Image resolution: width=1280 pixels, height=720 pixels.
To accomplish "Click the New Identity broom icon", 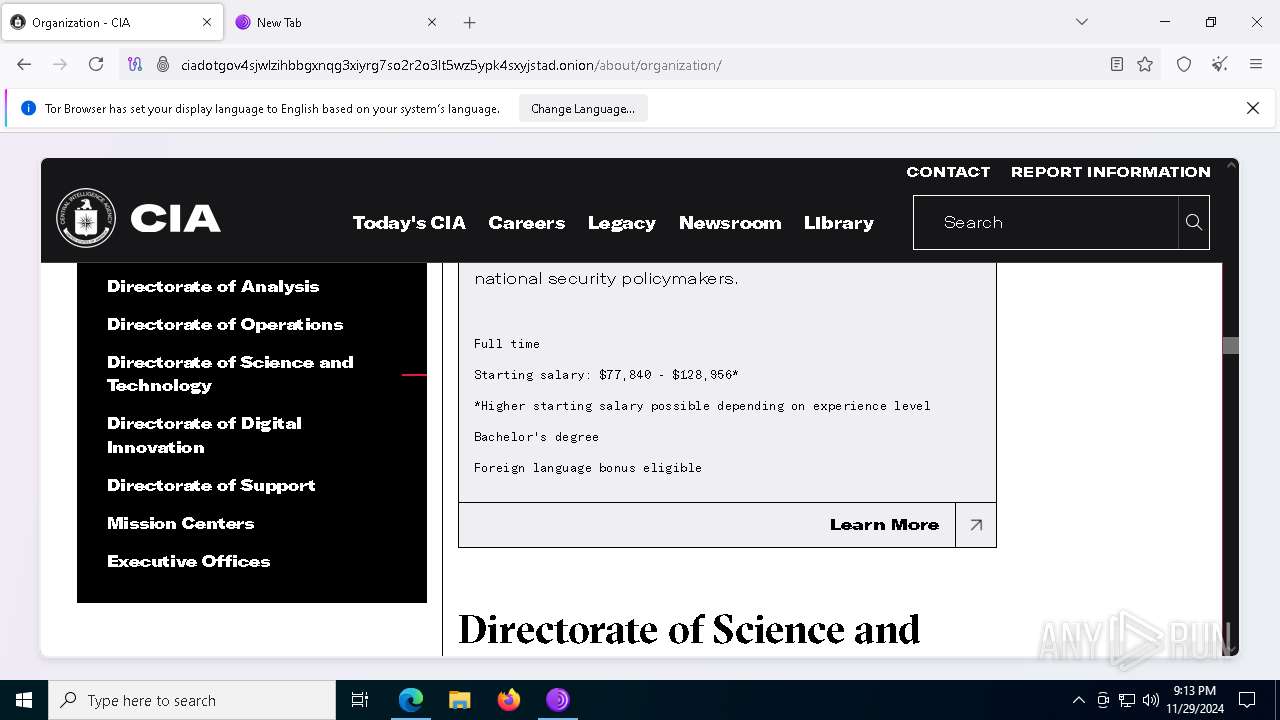I will tap(1220, 64).
